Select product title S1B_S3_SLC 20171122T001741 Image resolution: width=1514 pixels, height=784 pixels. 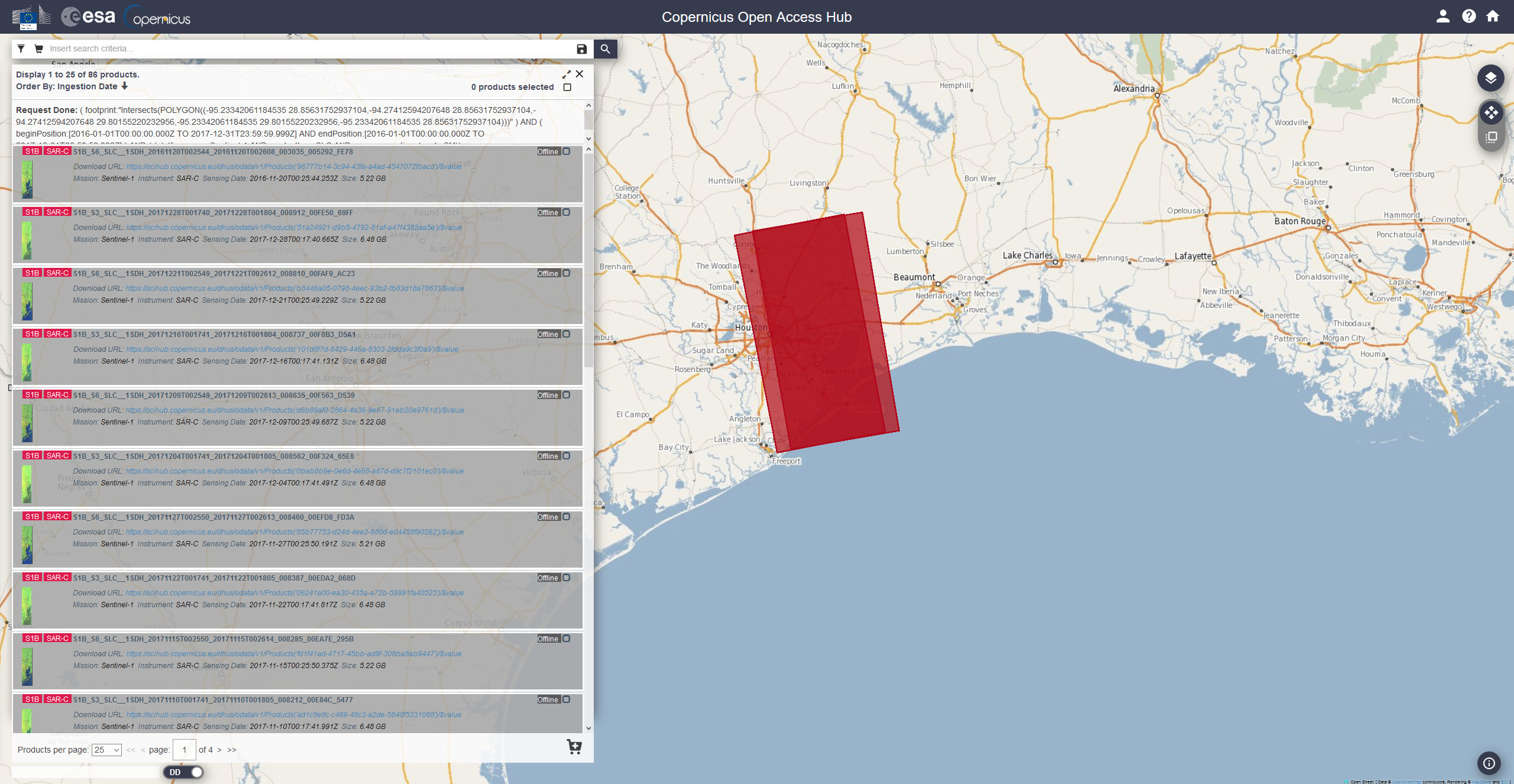214,578
